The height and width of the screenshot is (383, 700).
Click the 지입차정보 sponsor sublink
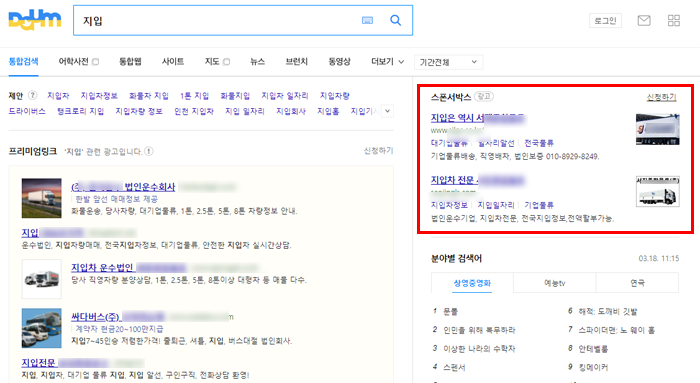click(x=449, y=205)
